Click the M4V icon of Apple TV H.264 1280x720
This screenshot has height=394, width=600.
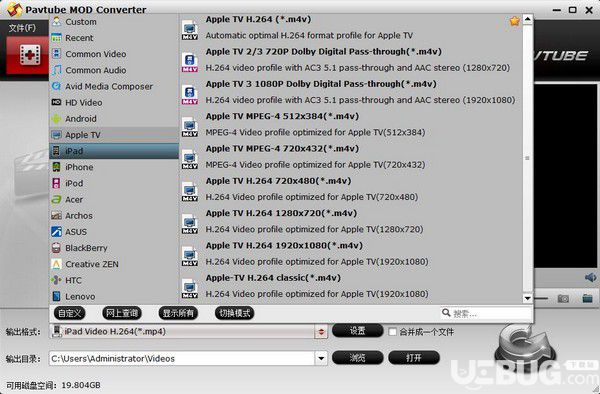point(190,224)
